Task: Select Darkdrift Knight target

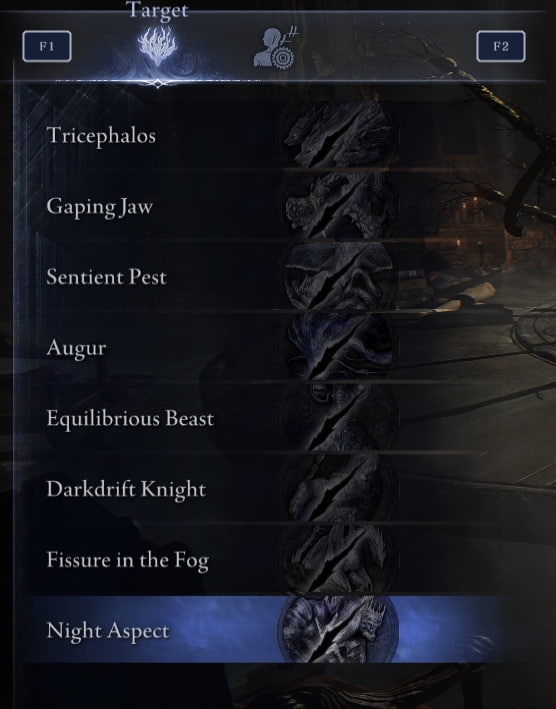Action: pyautogui.click(x=262, y=488)
